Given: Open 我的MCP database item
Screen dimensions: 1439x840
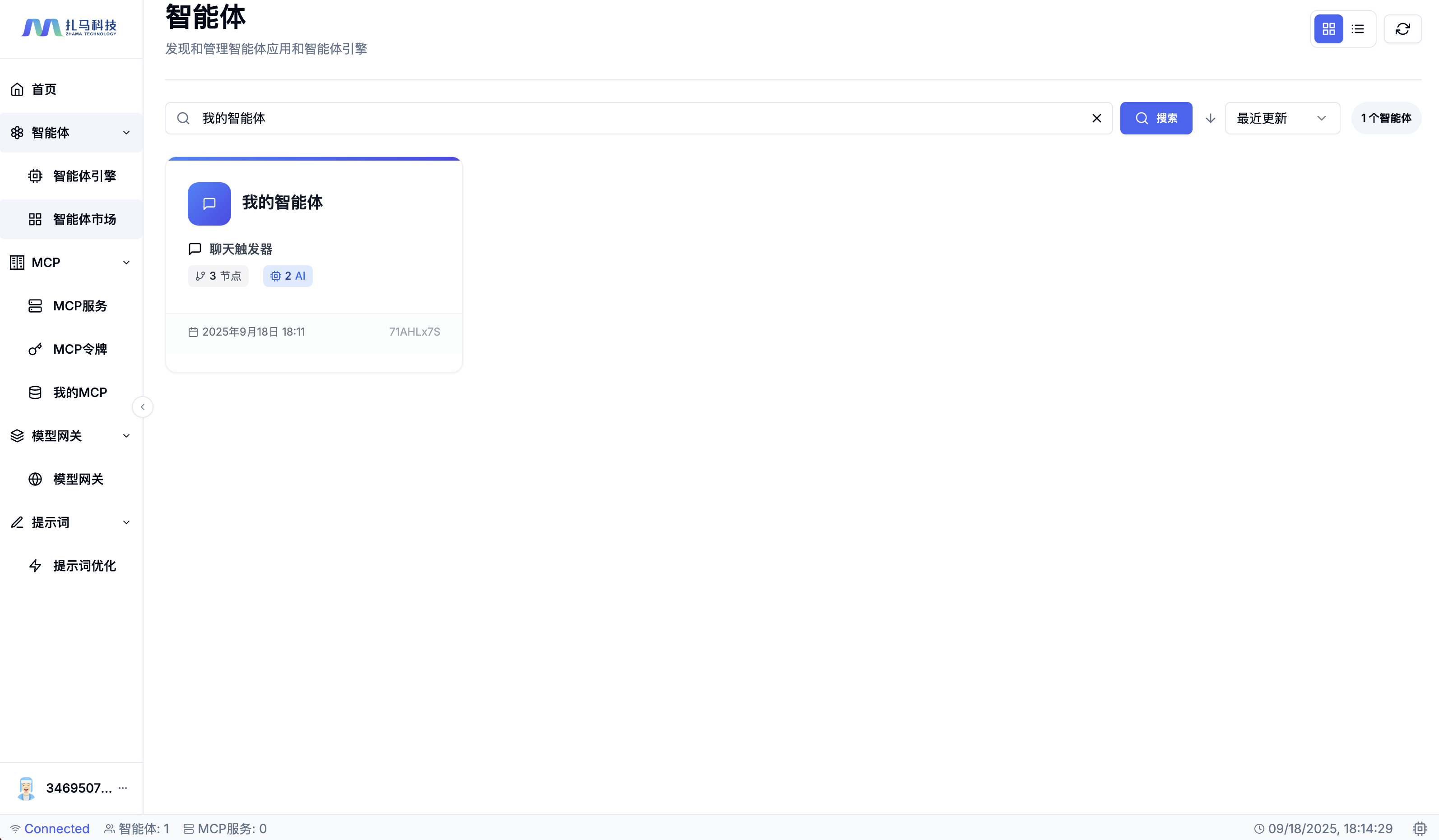Looking at the screenshot, I should click(x=79, y=392).
